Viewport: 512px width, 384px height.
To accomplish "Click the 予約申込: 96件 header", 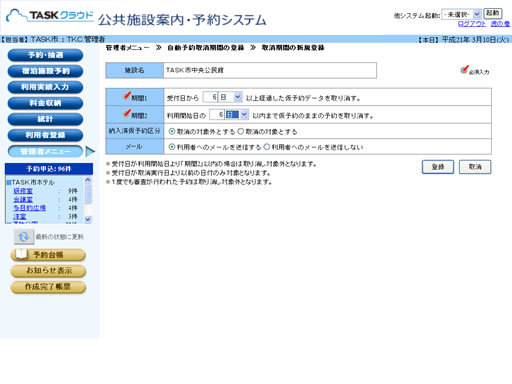I will tap(49, 169).
